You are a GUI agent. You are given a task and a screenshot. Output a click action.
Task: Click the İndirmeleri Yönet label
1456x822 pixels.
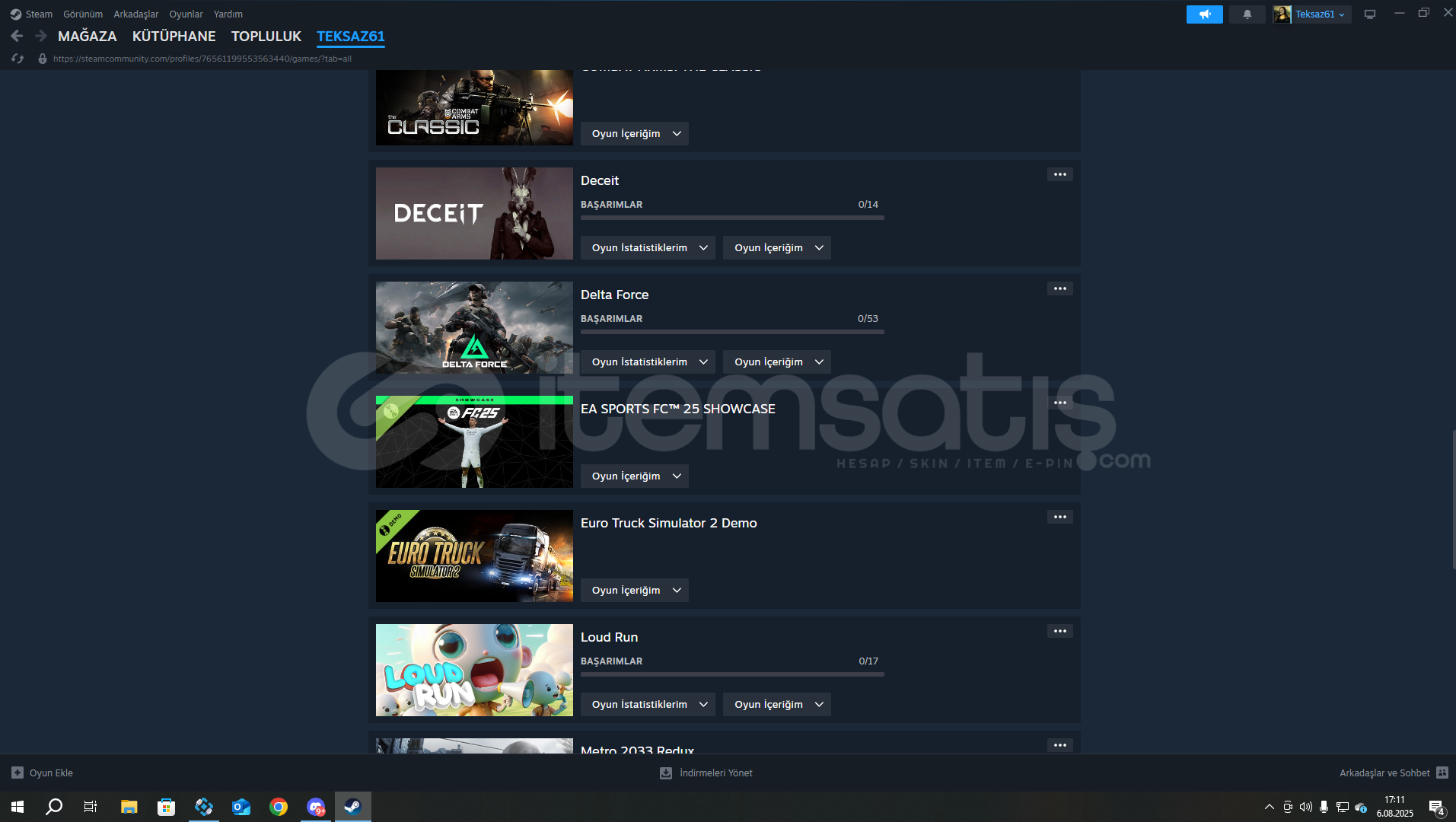(x=716, y=773)
